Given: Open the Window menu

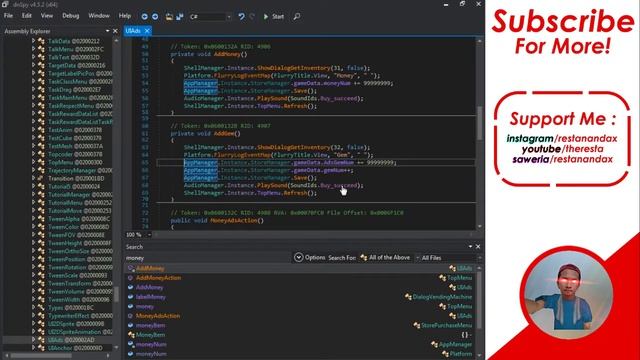Looking at the screenshot, I should click(x=99, y=16).
